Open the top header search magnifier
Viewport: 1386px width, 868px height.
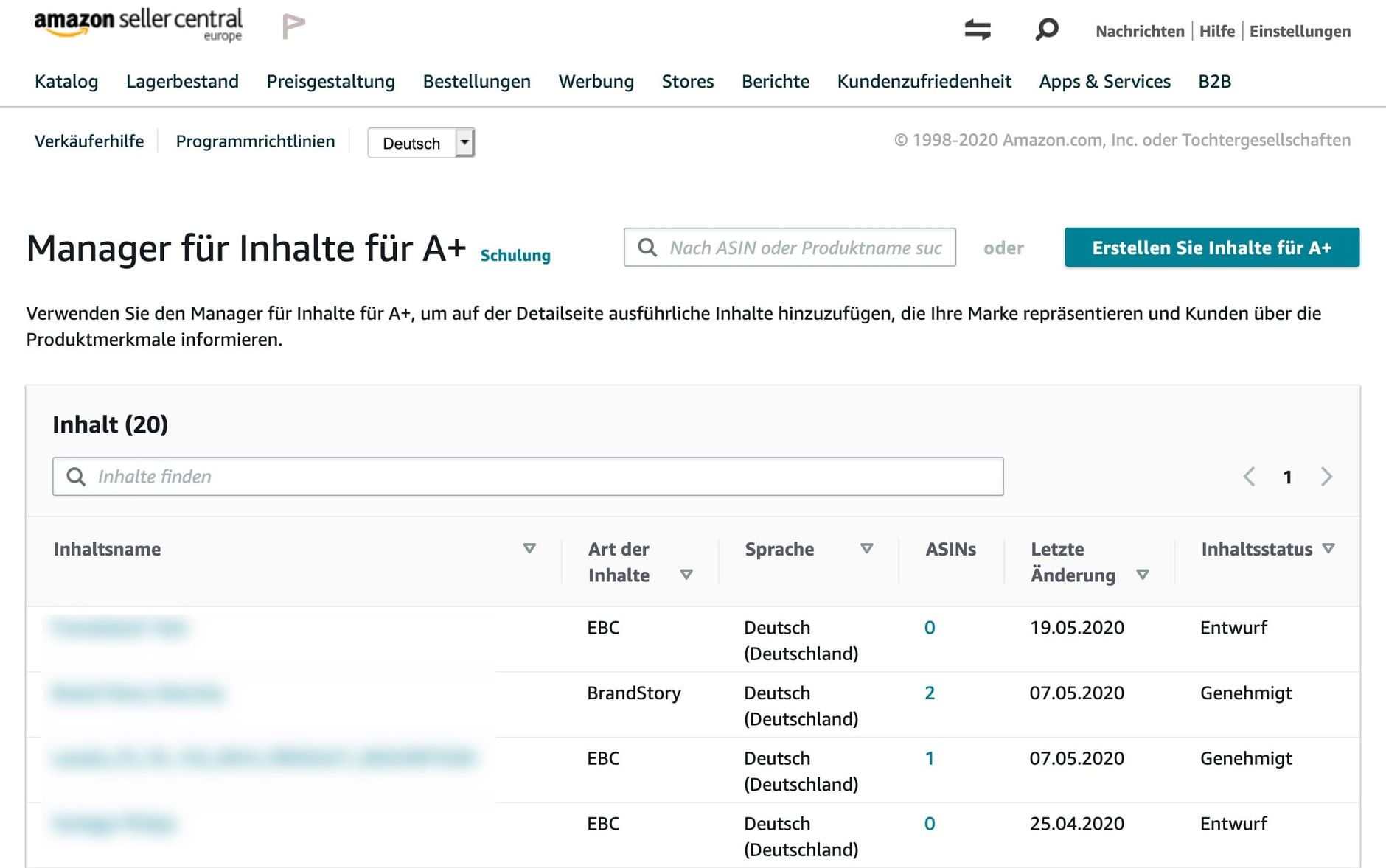1046,29
